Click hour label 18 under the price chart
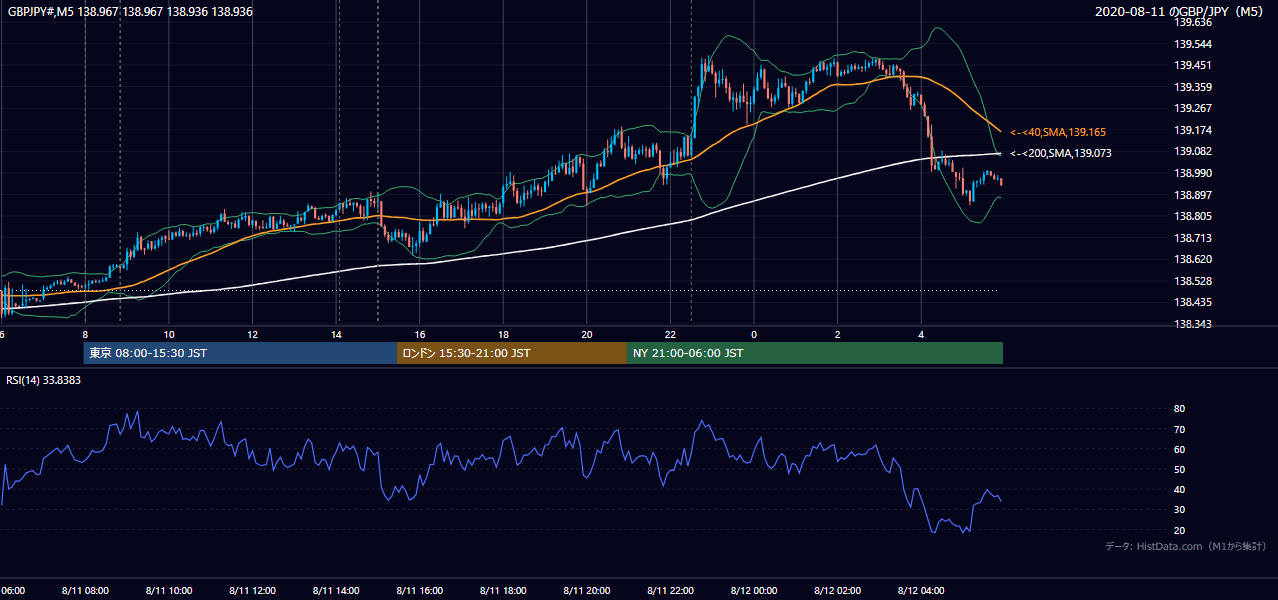 (503, 335)
